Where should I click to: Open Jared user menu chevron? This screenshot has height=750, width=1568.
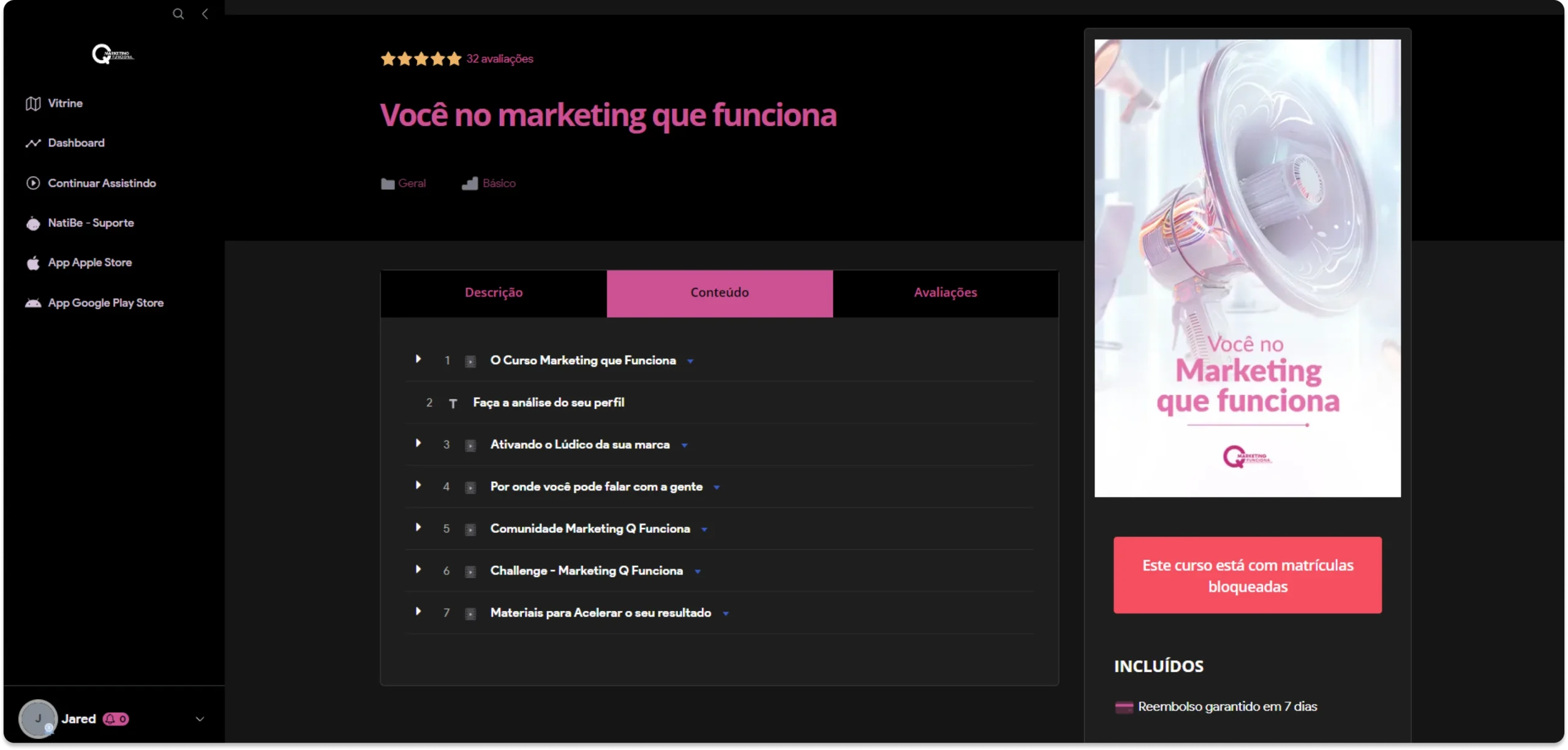(200, 719)
